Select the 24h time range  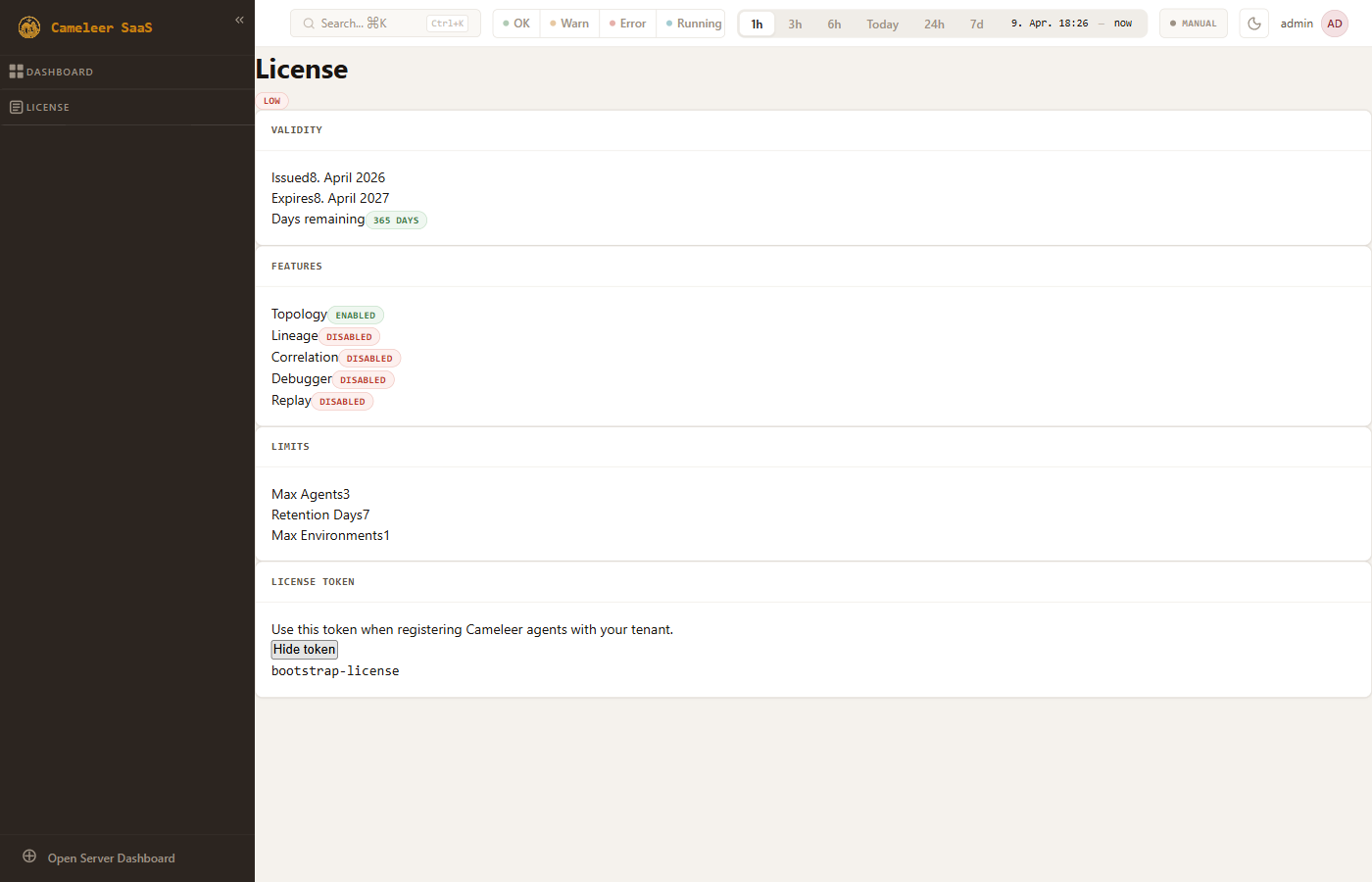tap(934, 24)
